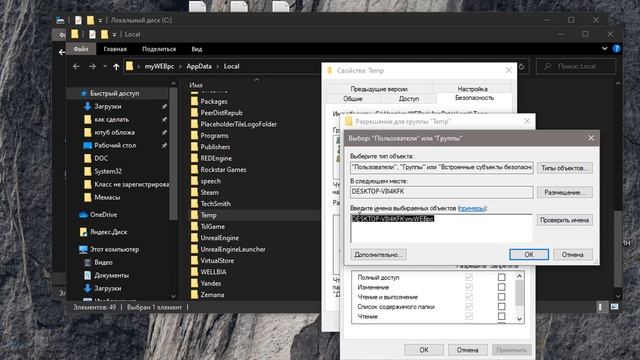The image size is (640, 360).
Task: Select Быстрый доступ star icon in sidebar
Action: [x=84, y=93]
